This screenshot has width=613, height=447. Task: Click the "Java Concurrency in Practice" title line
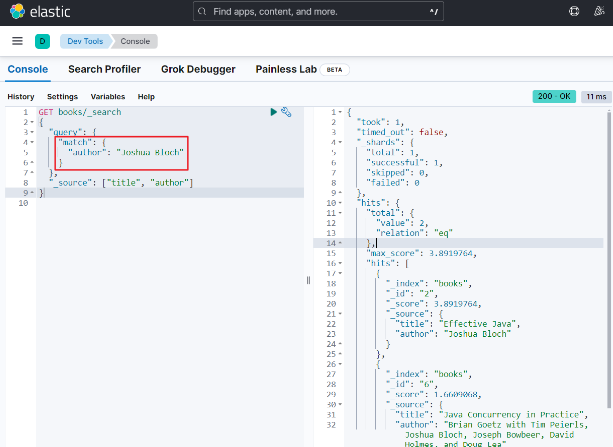pyautogui.click(x=491, y=415)
